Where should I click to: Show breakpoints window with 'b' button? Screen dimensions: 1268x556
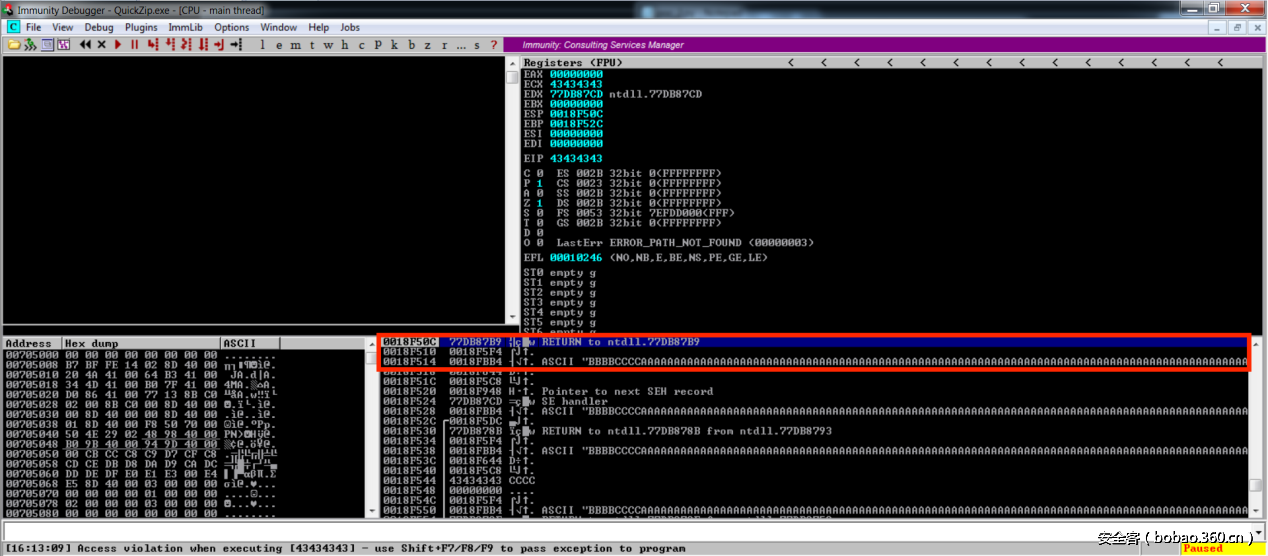click(x=411, y=45)
